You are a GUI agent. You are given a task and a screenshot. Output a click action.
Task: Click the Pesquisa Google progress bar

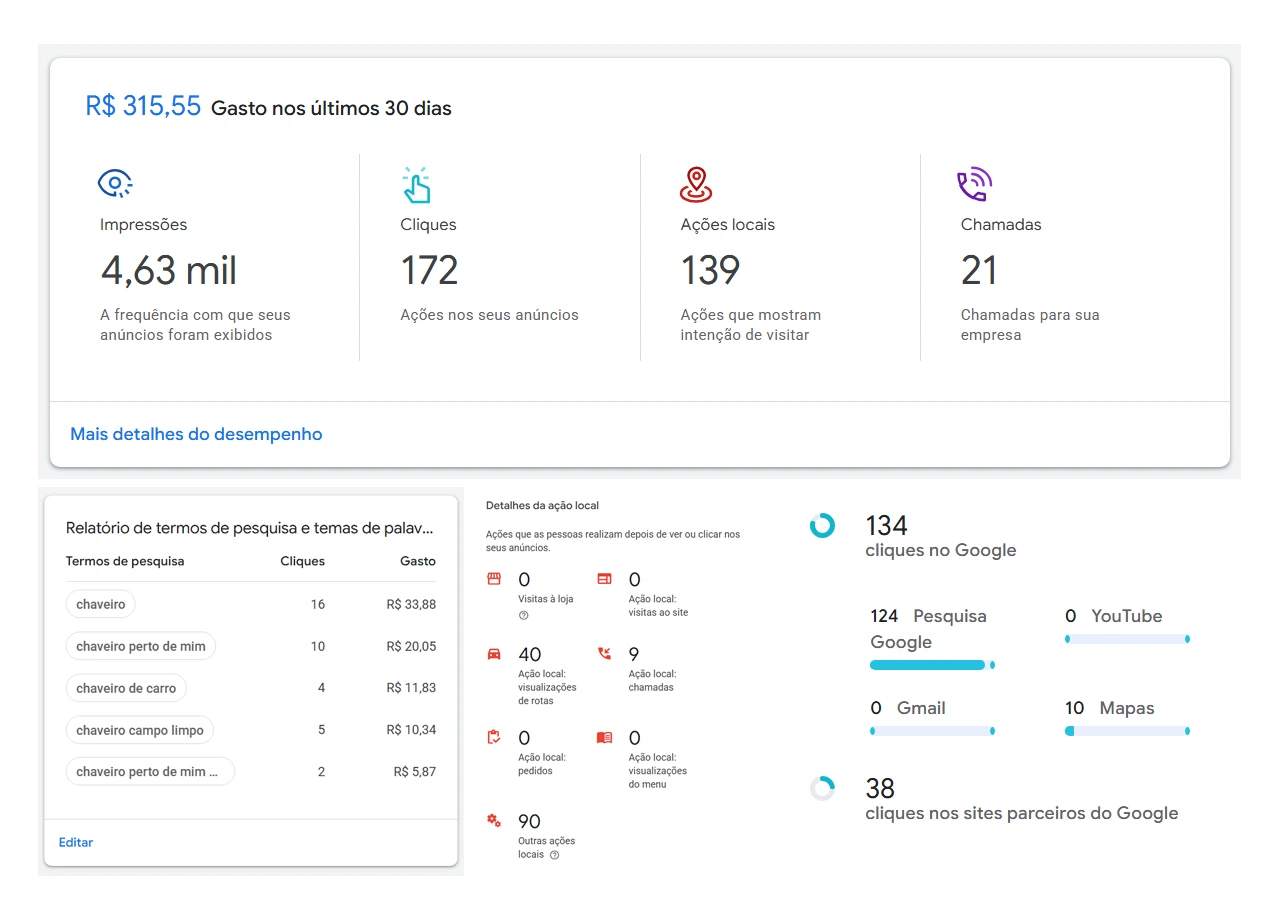pyautogui.click(x=931, y=665)
